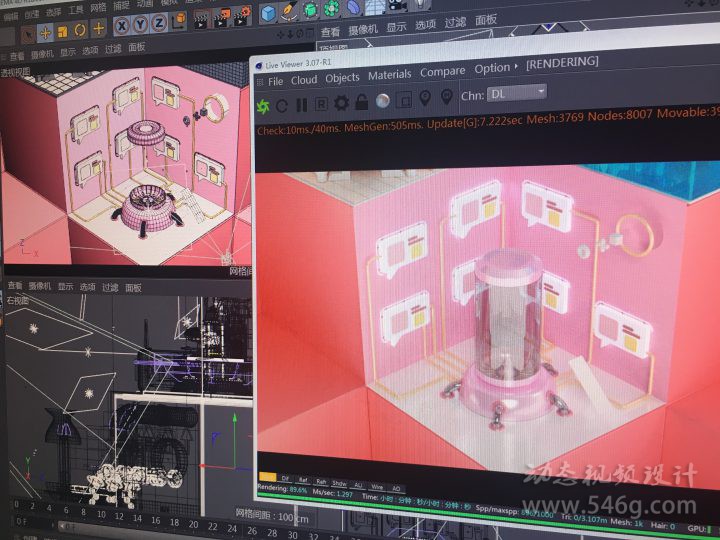Viewport: 720px width, 540px height.
Task: Open the Objects menu in Live Viewer
Action: click(342, 77)
